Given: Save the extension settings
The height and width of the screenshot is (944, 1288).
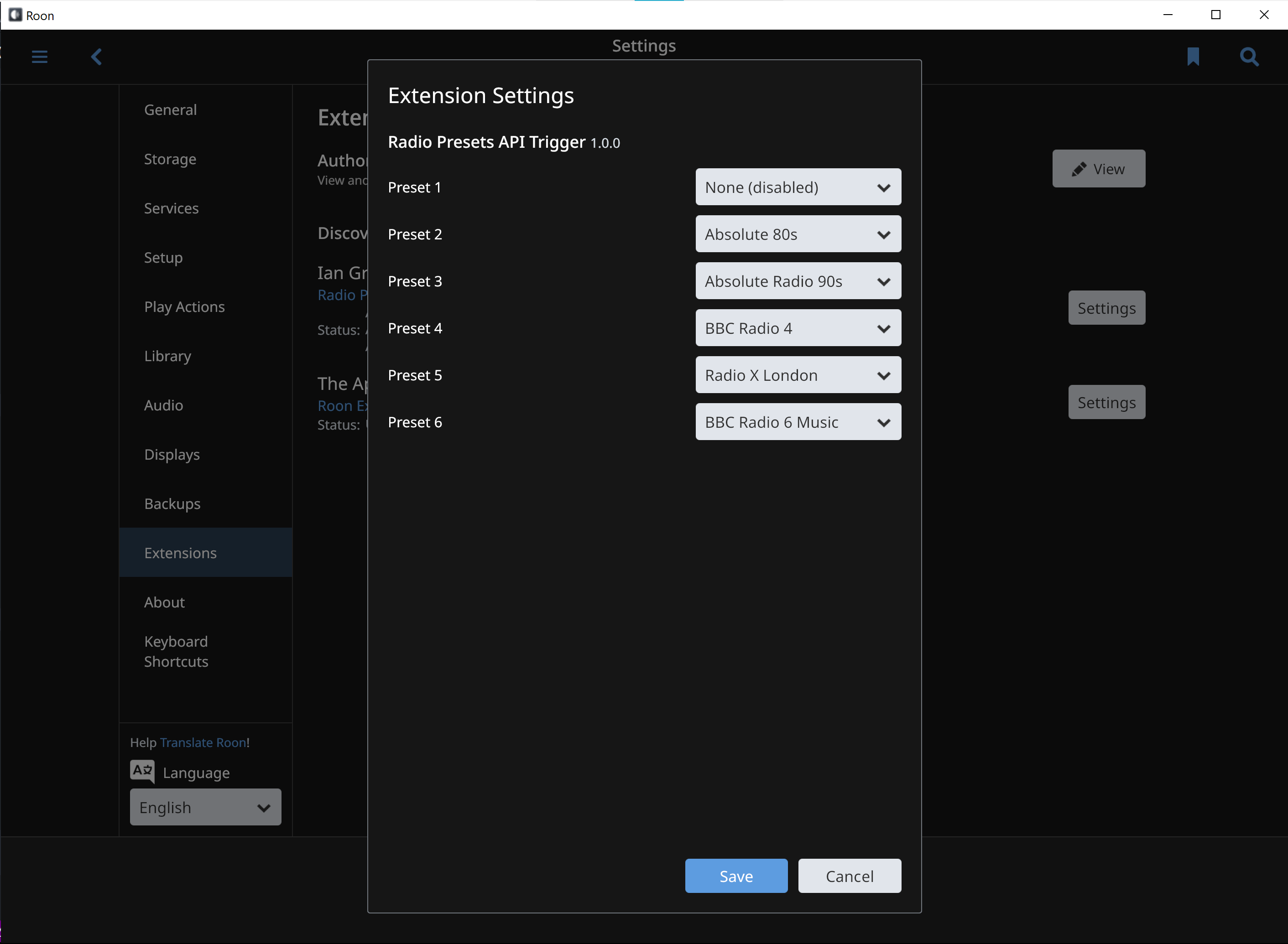Looking at the screenshot, I should pyautogui.click(x=736, y=876).
